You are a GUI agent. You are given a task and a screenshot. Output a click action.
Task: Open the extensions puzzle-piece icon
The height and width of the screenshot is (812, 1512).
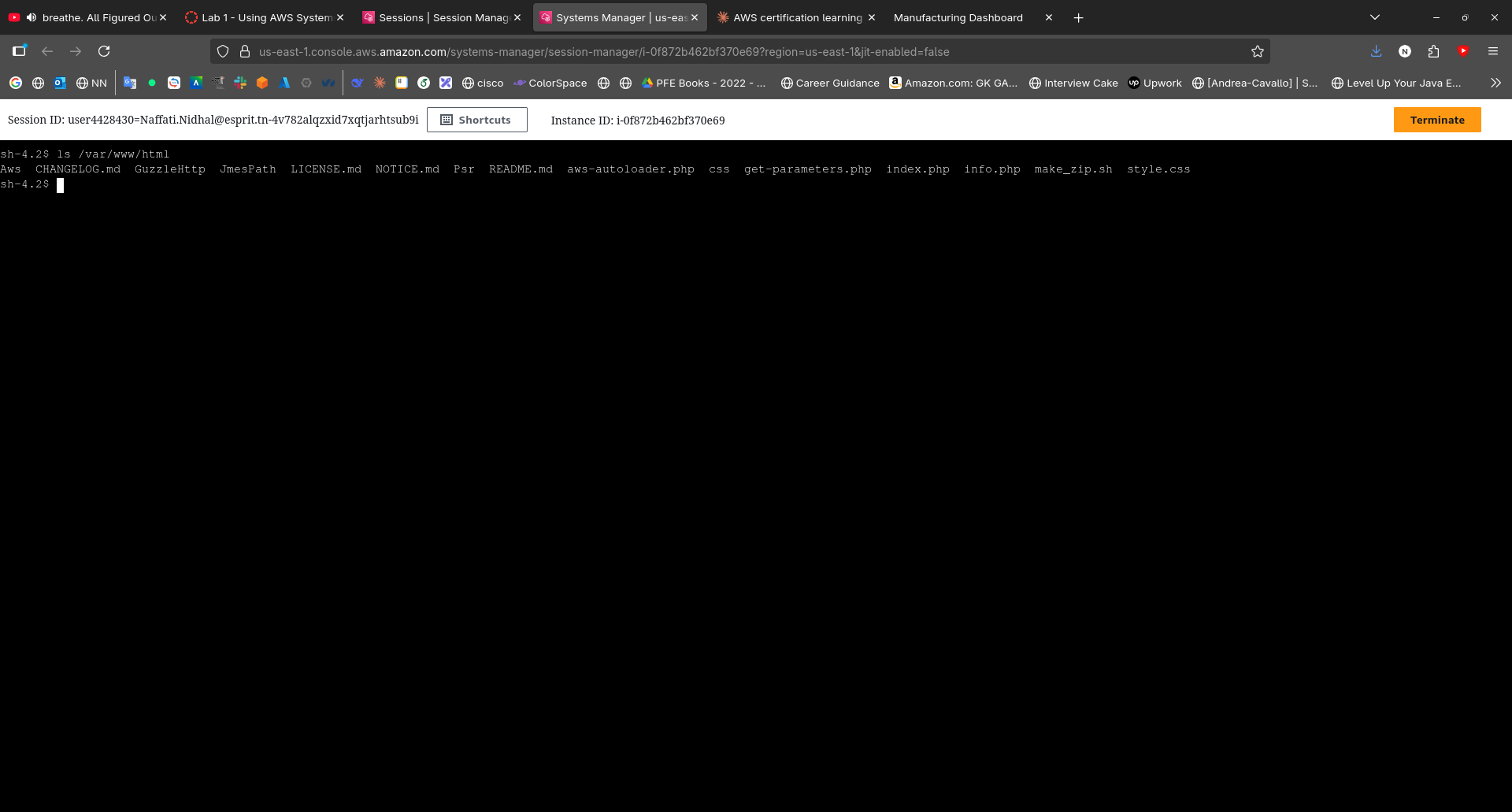pyautogui.click(x=1433, y=51)
